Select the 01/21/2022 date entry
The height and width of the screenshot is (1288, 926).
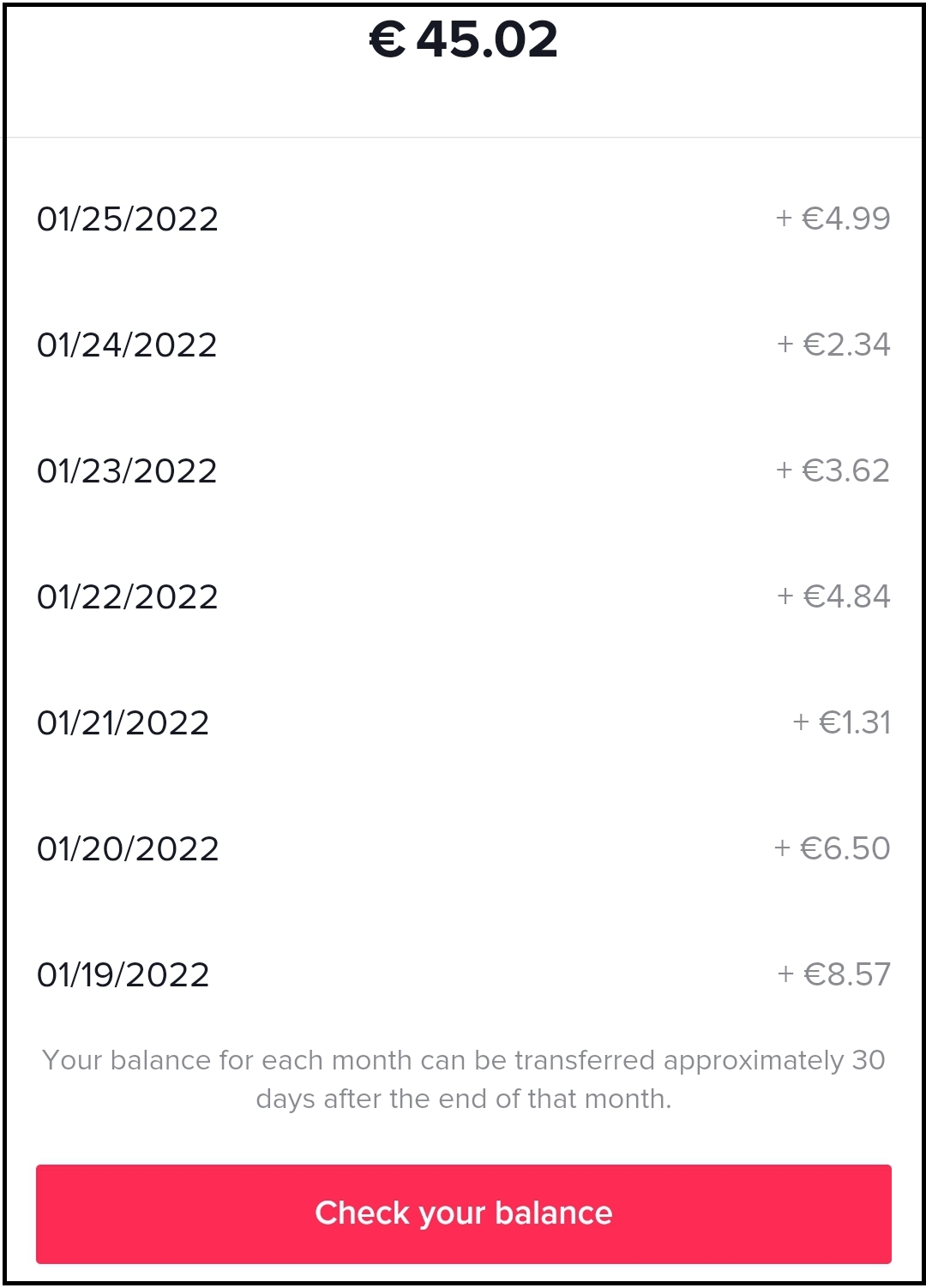coord(123,723)
